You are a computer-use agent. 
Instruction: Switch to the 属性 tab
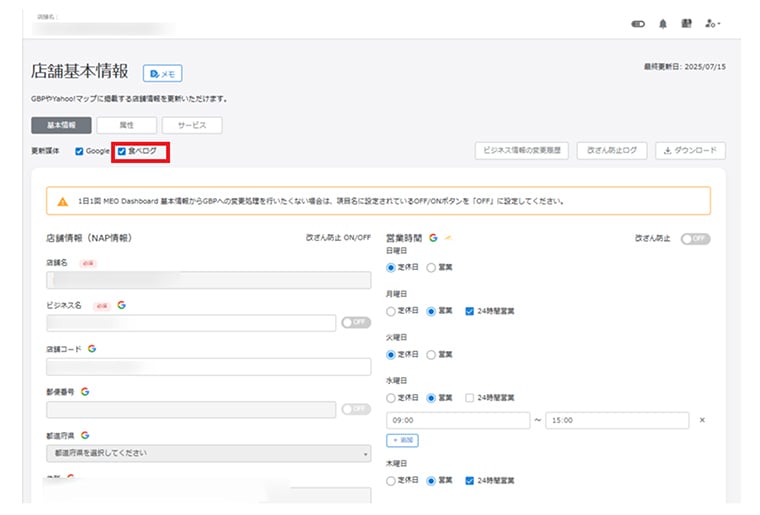[x=126, y=126]
